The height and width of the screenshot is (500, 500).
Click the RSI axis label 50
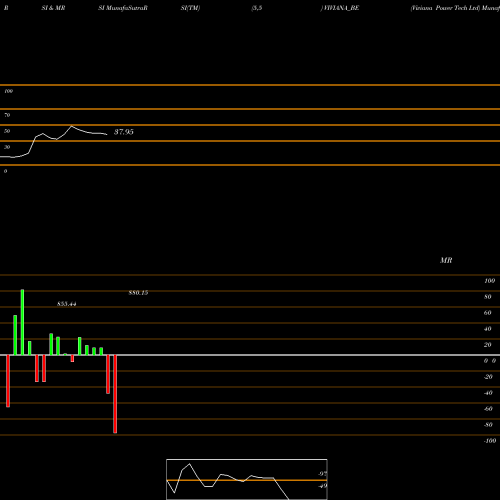7,131
